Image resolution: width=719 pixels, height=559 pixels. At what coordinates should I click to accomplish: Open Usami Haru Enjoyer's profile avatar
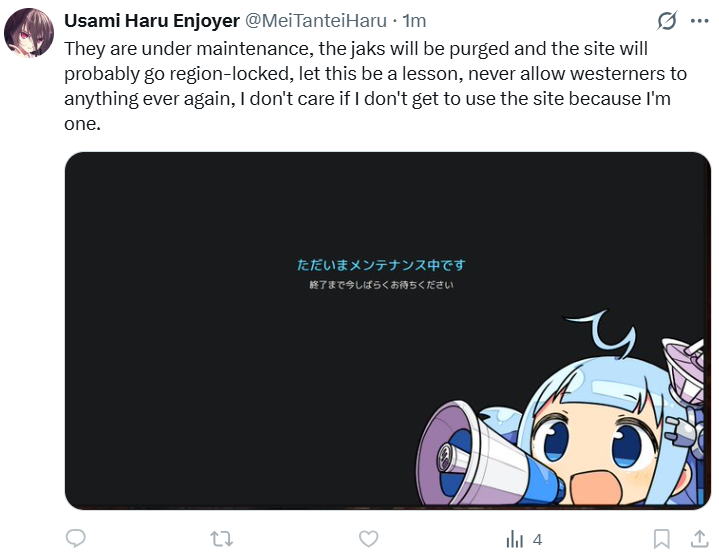29,33
